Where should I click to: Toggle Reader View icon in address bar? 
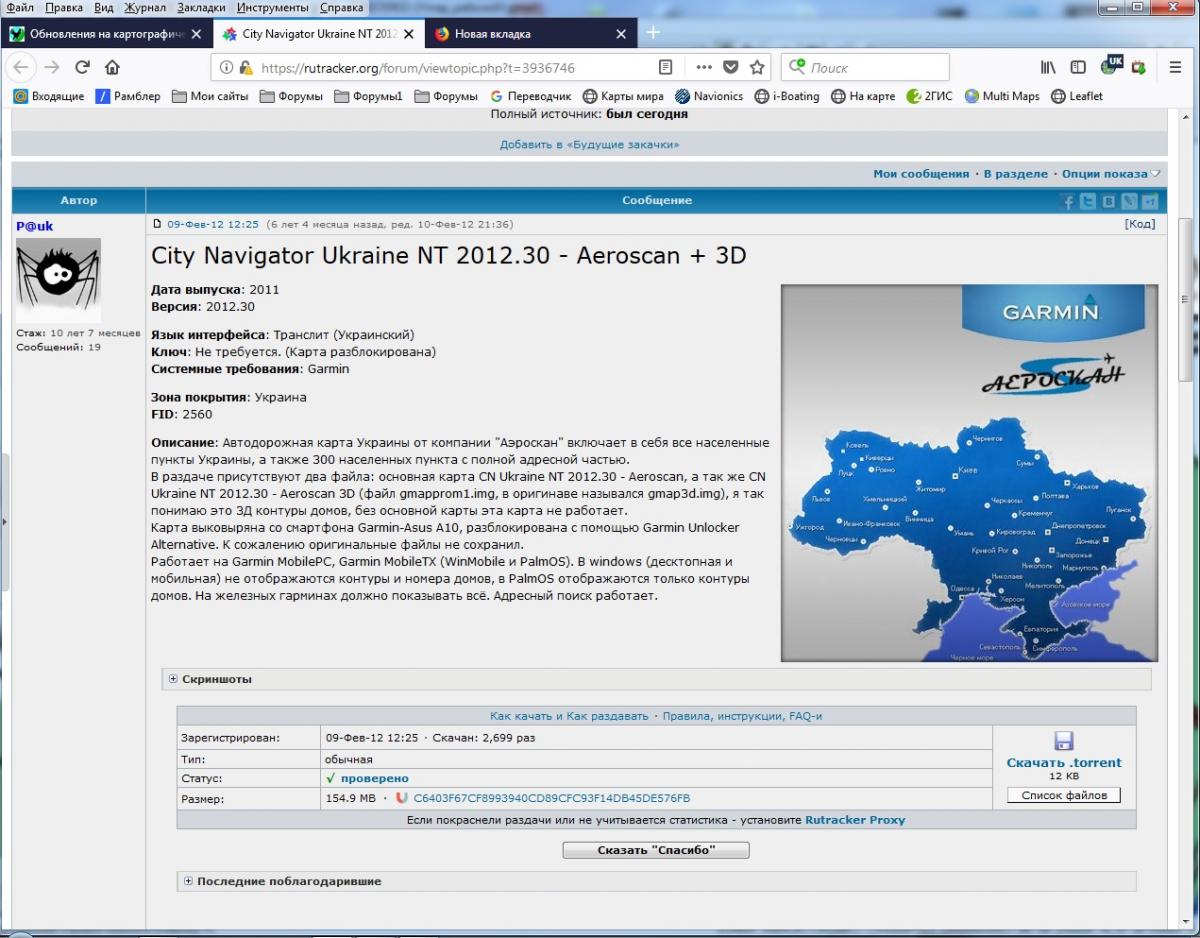point(665,68)
